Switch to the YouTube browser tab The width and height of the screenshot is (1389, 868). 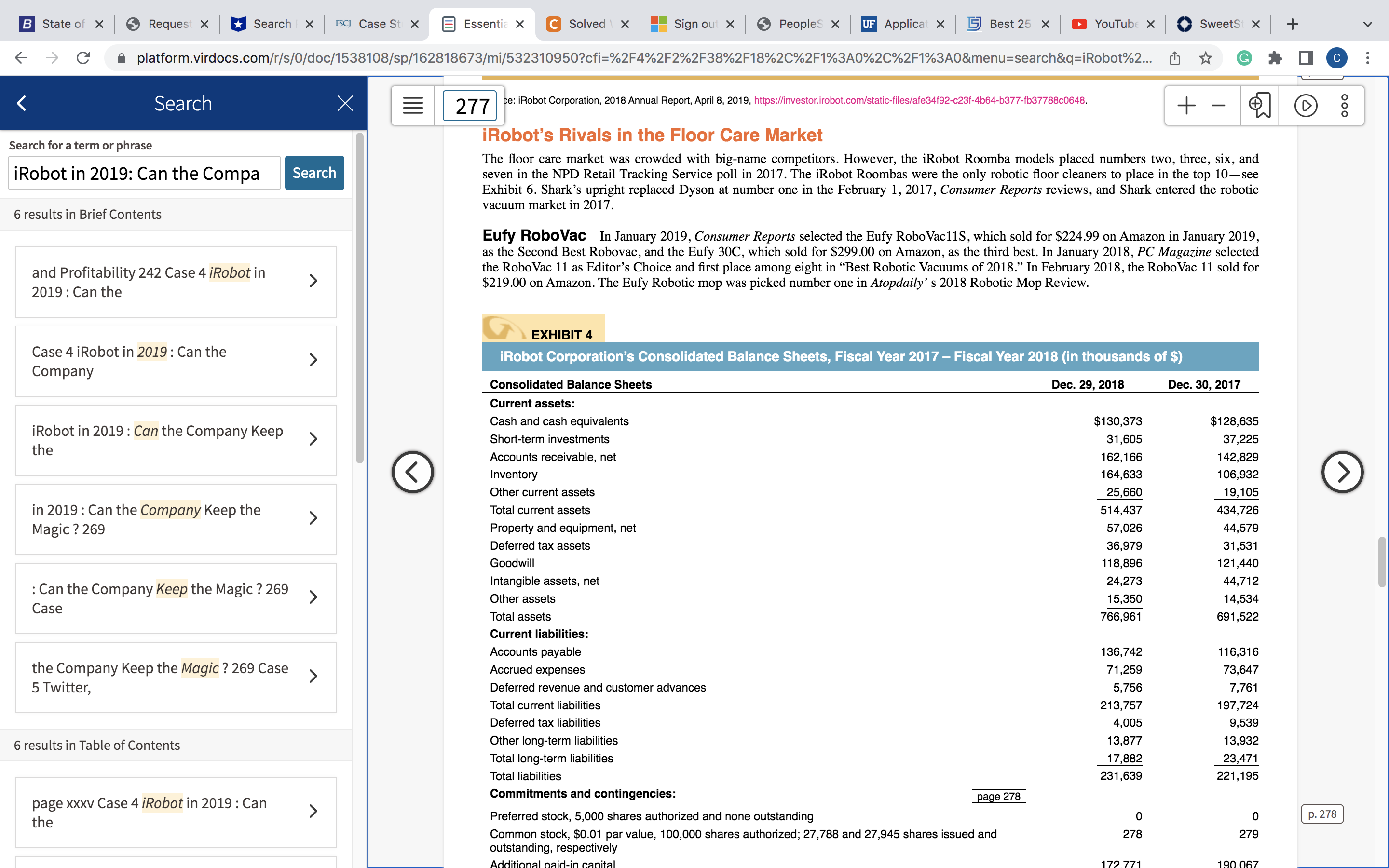pos(1113,24)
